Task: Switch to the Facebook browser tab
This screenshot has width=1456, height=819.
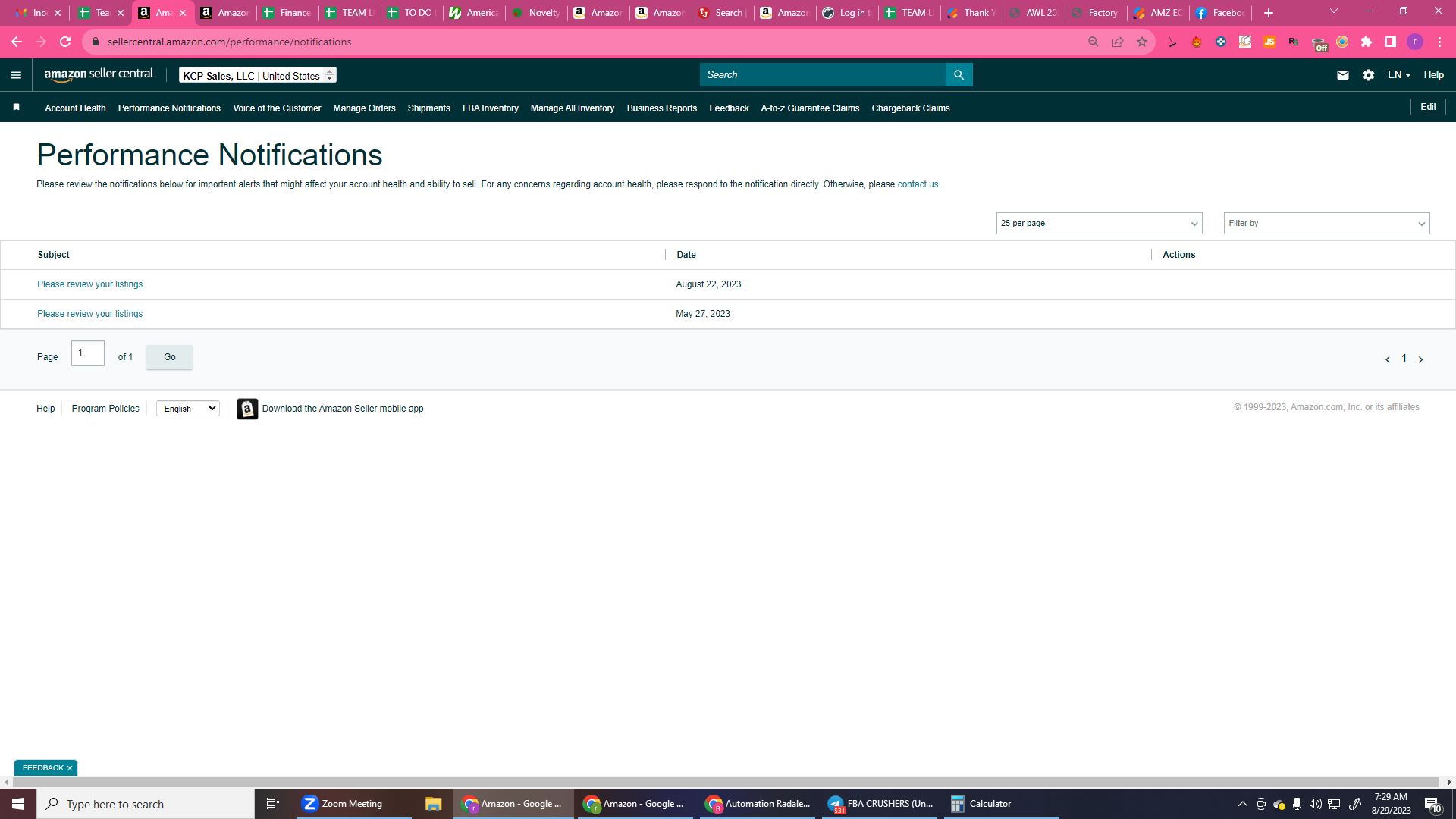Action: tap(1220, 13)
